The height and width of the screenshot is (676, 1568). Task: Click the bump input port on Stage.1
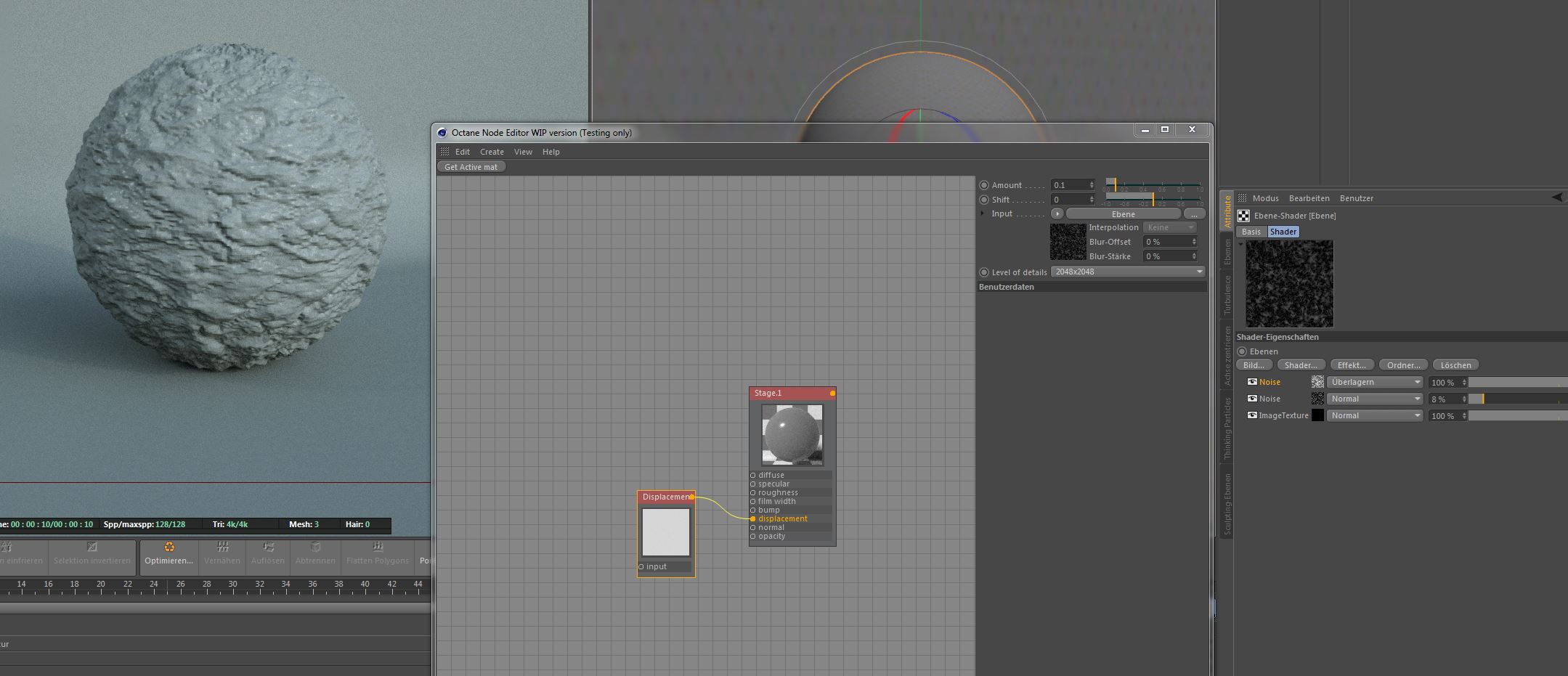[753, 510]
